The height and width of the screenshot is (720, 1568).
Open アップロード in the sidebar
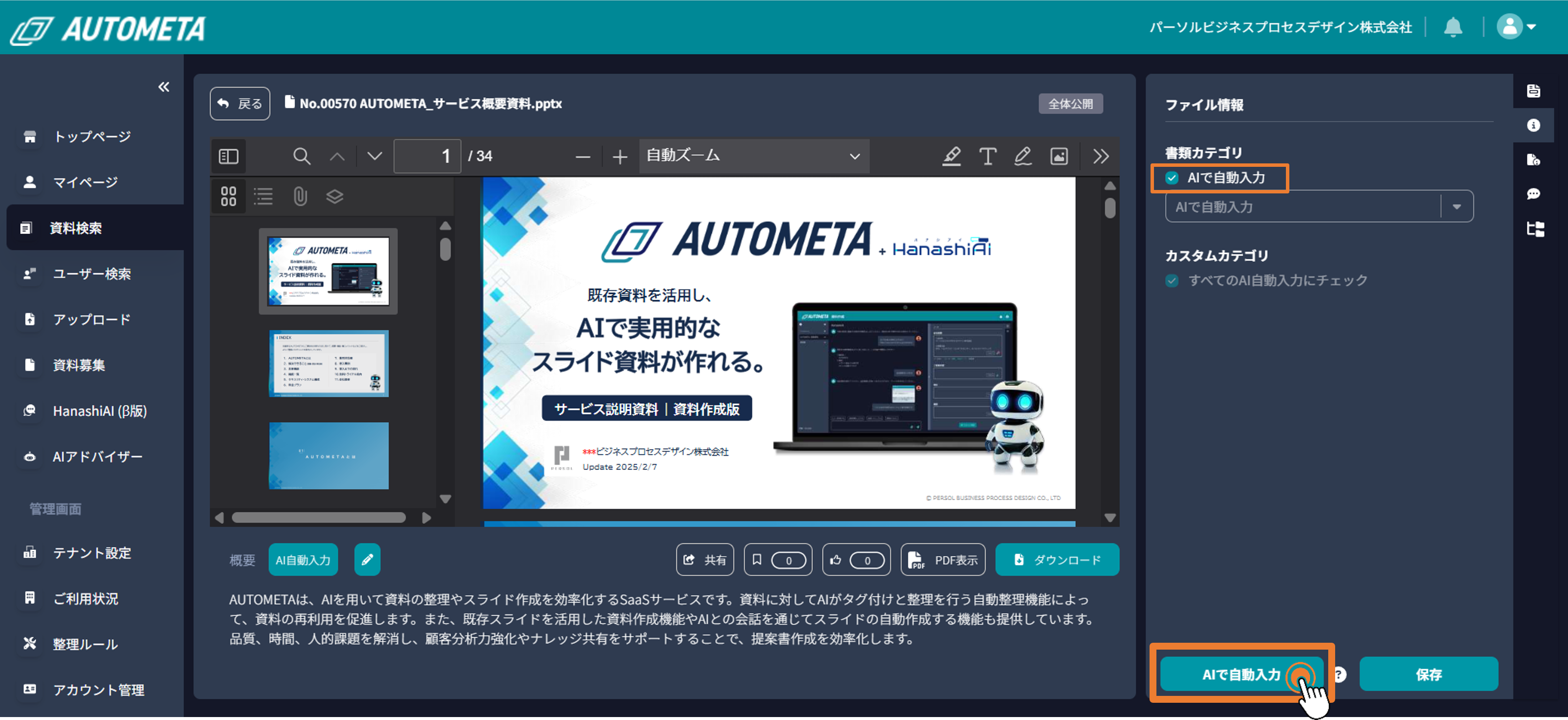[x=91, y=319]
